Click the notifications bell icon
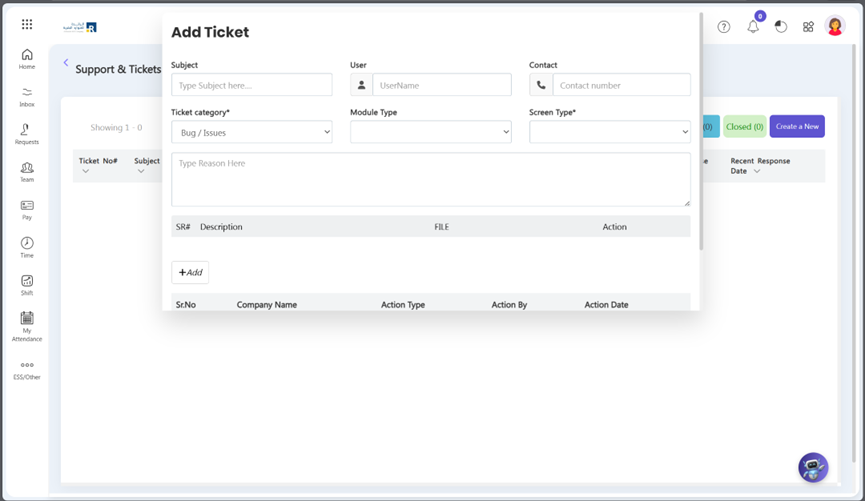The image size is (865, 501). (x=753, y=27)
